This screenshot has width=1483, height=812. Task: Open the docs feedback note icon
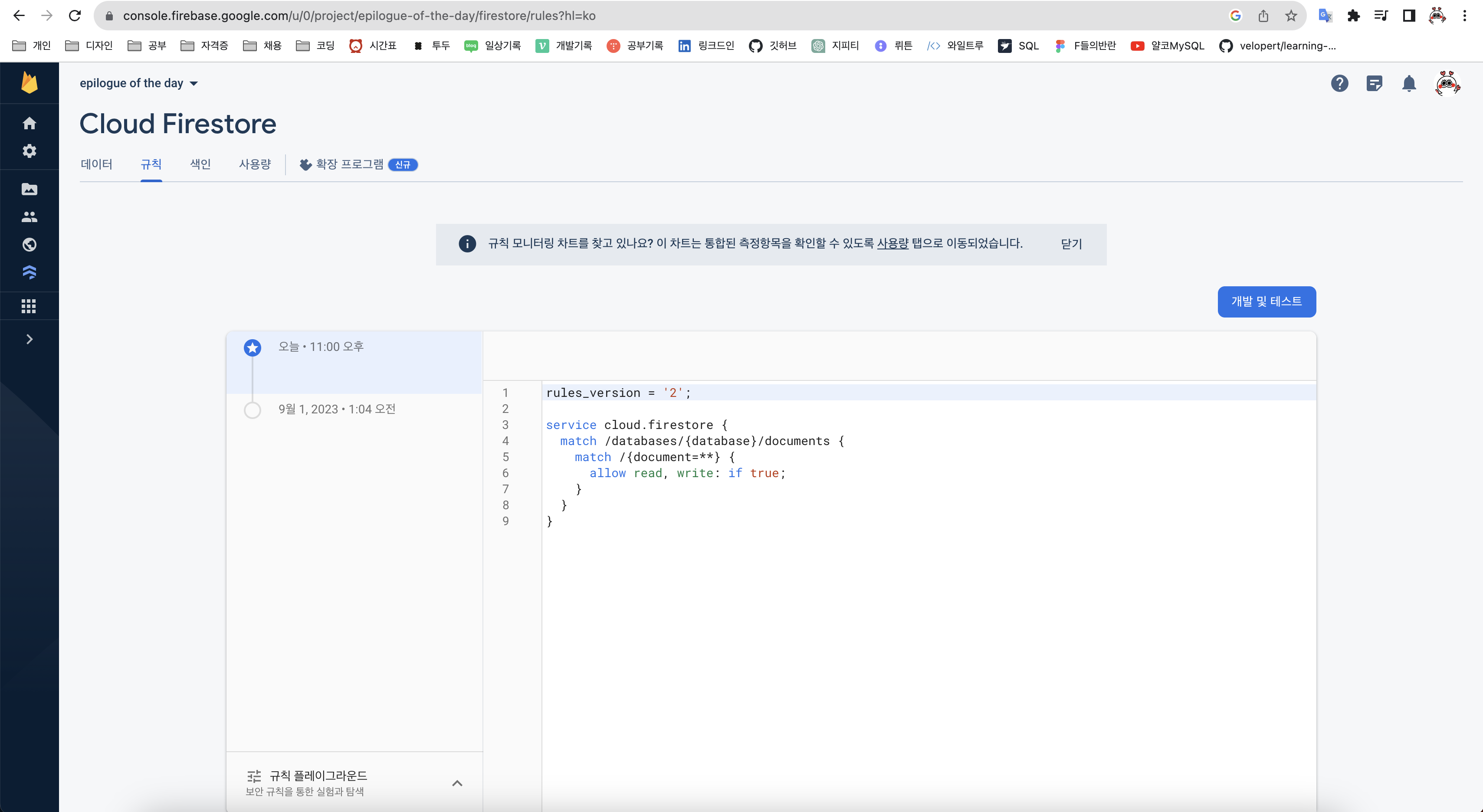point(1374,83)
